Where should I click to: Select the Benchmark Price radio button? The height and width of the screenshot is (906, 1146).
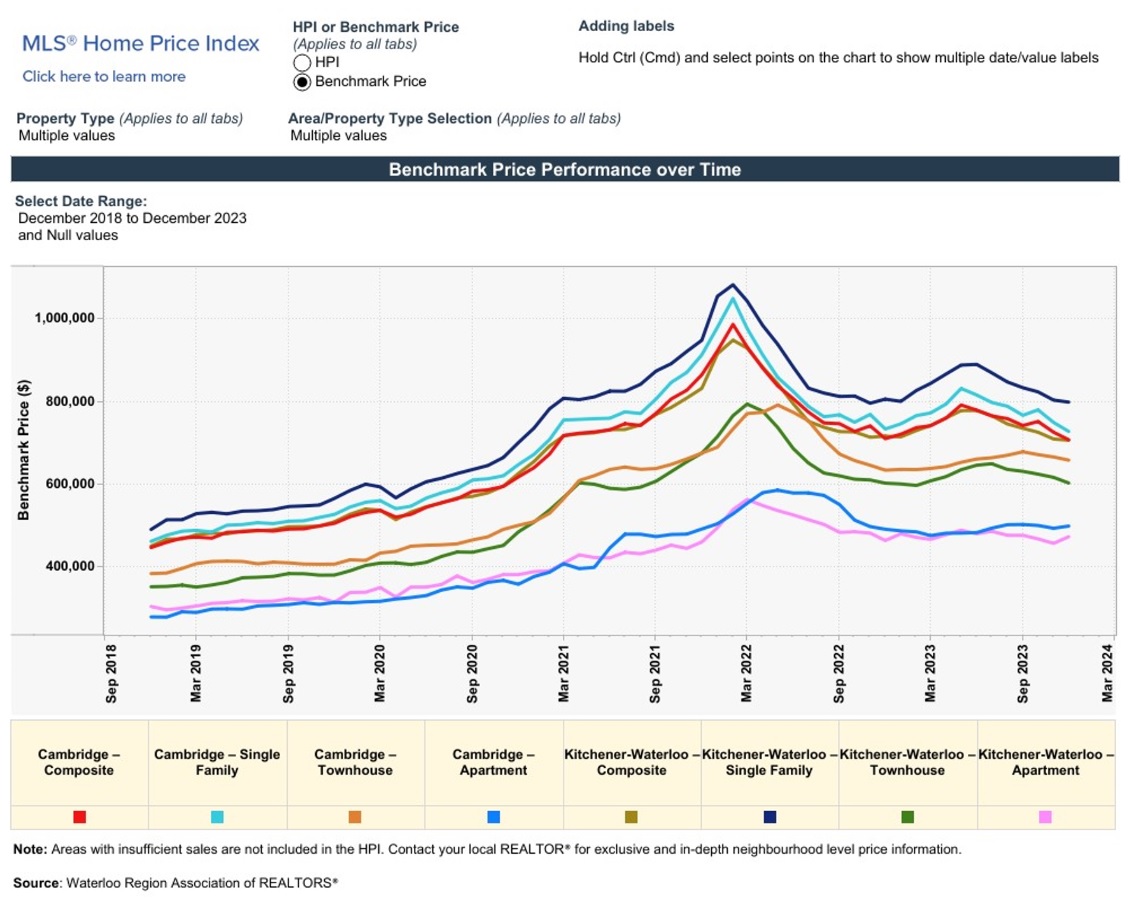click(x=301, y=81)
